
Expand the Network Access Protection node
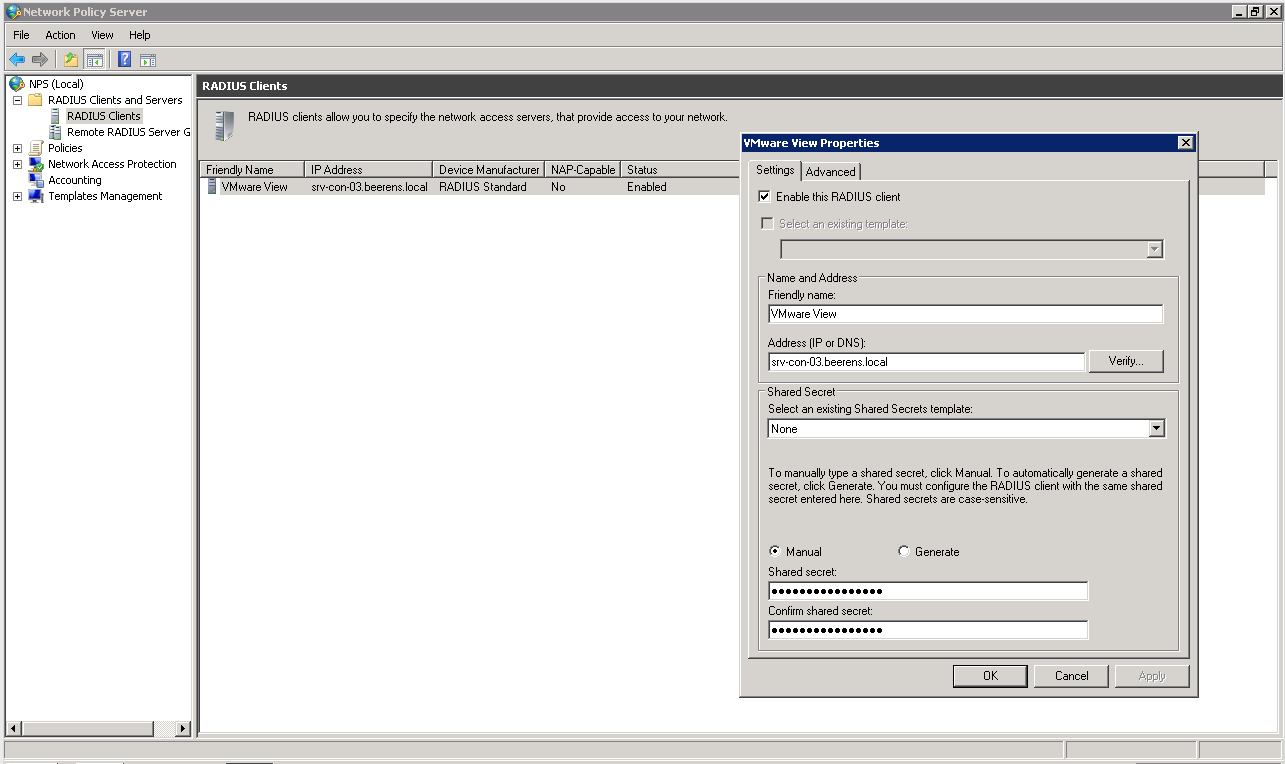[17, 164]
